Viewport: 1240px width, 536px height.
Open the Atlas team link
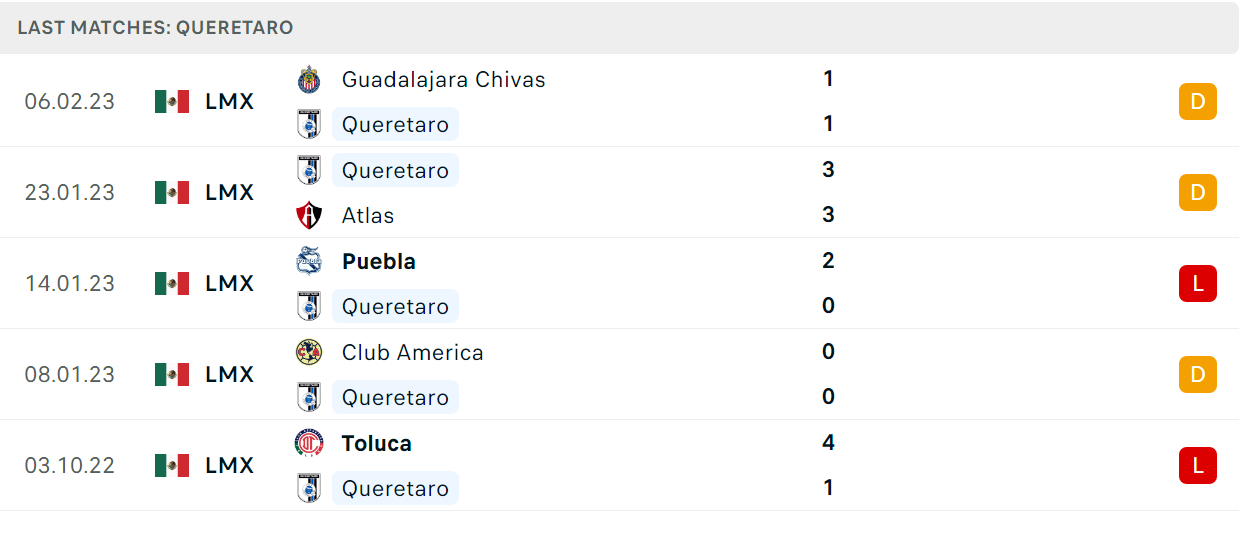click(368, 215)
